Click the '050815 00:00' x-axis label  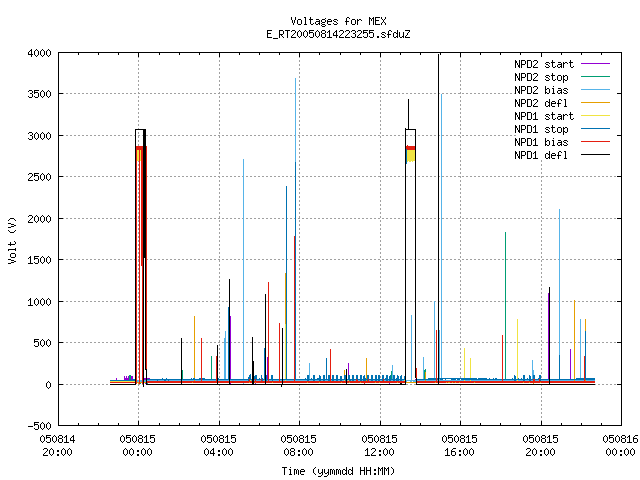(x=138, y=446)
